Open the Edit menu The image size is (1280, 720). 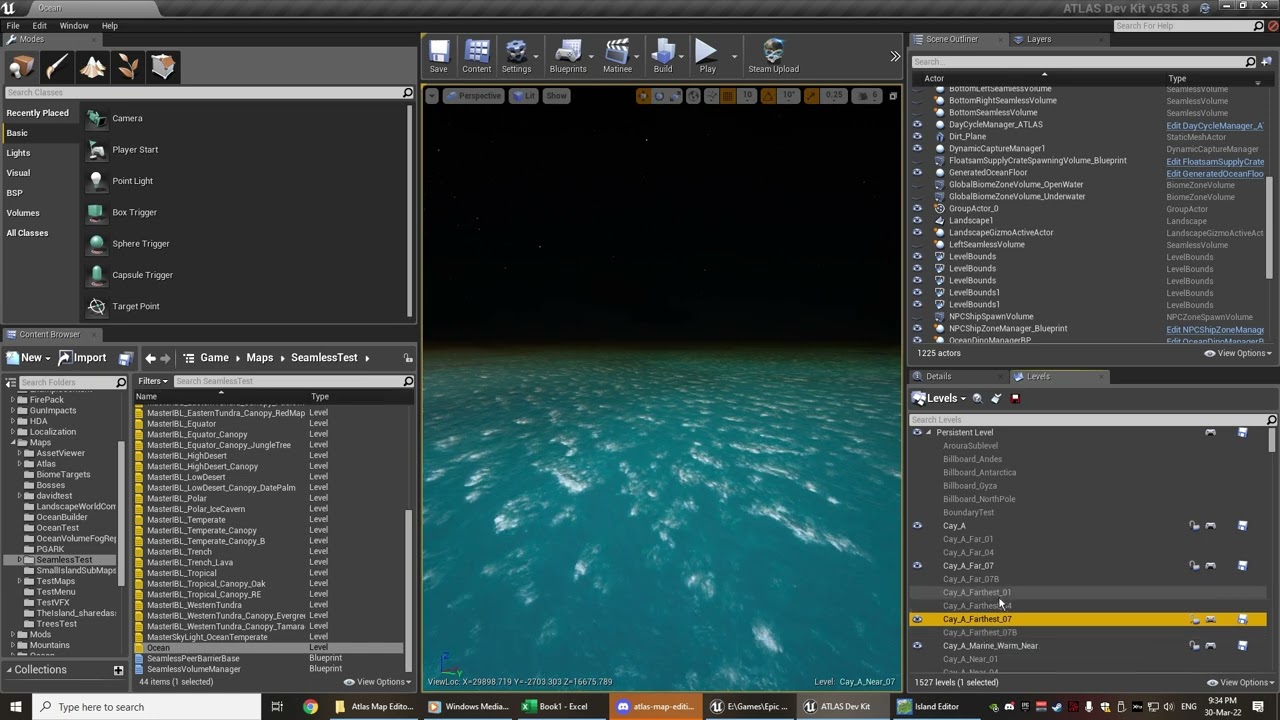point(40,25)
